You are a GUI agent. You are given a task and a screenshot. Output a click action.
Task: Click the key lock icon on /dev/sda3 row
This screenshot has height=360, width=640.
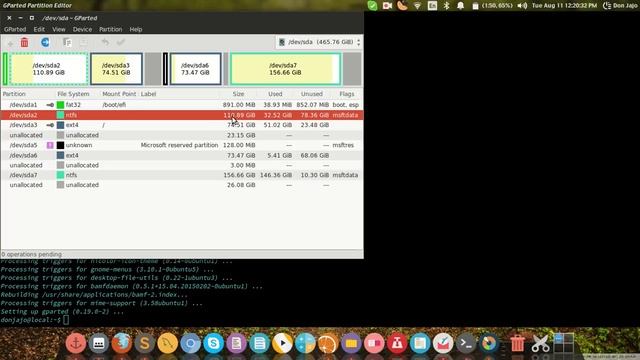50,125
